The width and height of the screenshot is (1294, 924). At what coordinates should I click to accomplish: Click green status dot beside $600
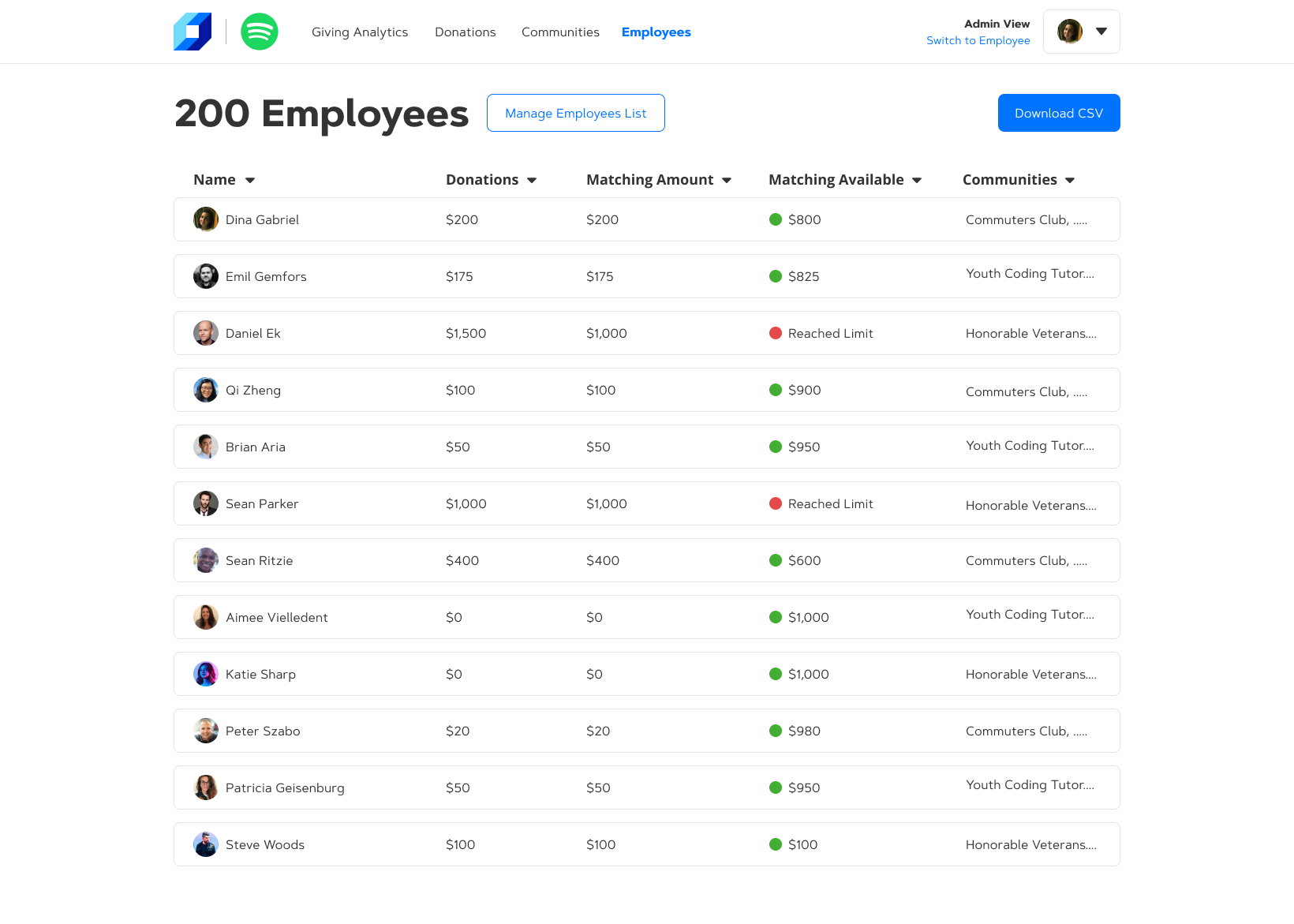[x=776, y=560]
